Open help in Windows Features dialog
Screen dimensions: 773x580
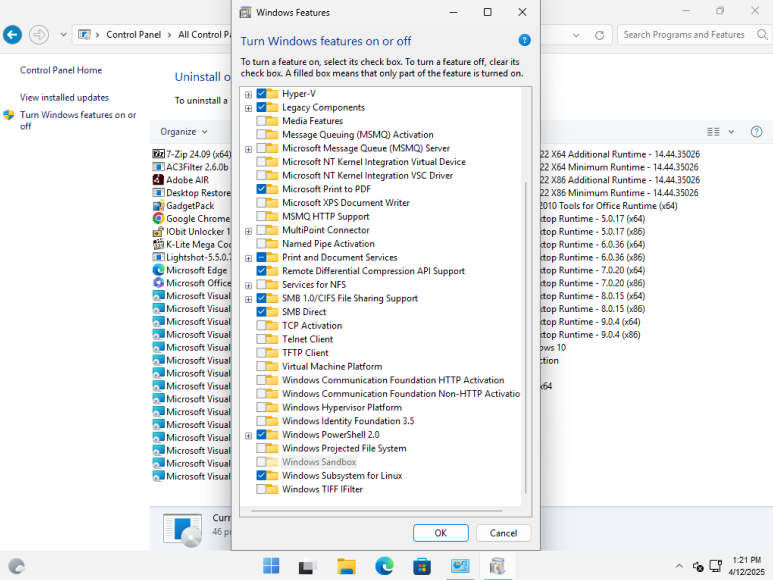click(525, 40)
